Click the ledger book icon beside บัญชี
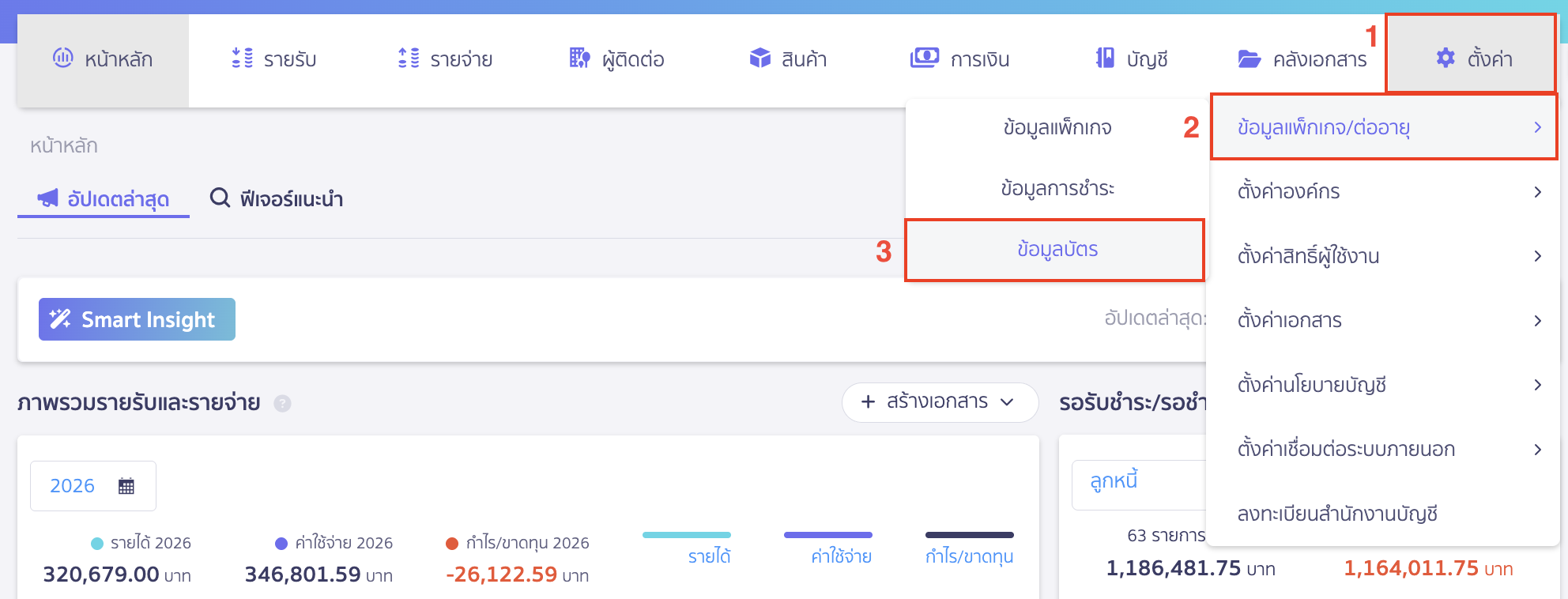 (1105, 58)
